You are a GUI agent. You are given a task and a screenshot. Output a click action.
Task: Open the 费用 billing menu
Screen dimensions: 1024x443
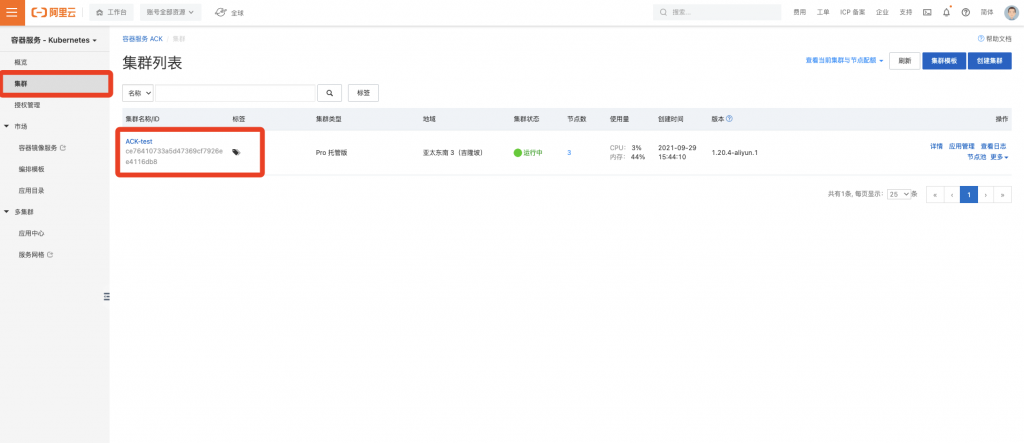tap(799, 12)
